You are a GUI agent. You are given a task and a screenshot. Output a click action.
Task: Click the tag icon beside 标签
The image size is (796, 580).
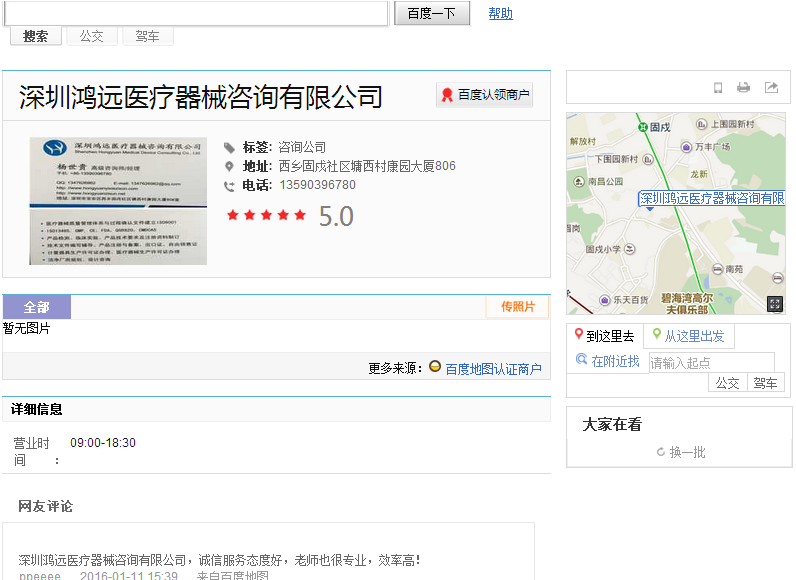click(x=229, y=148)
